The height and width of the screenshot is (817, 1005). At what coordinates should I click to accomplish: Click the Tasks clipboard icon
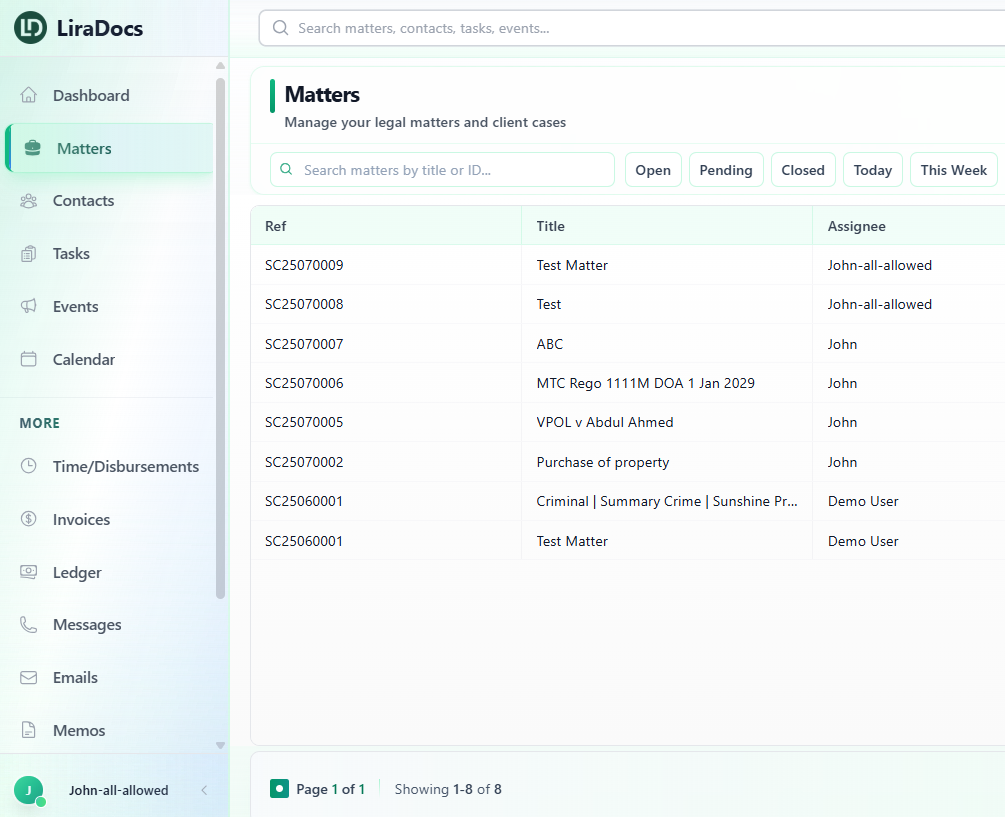29,254
